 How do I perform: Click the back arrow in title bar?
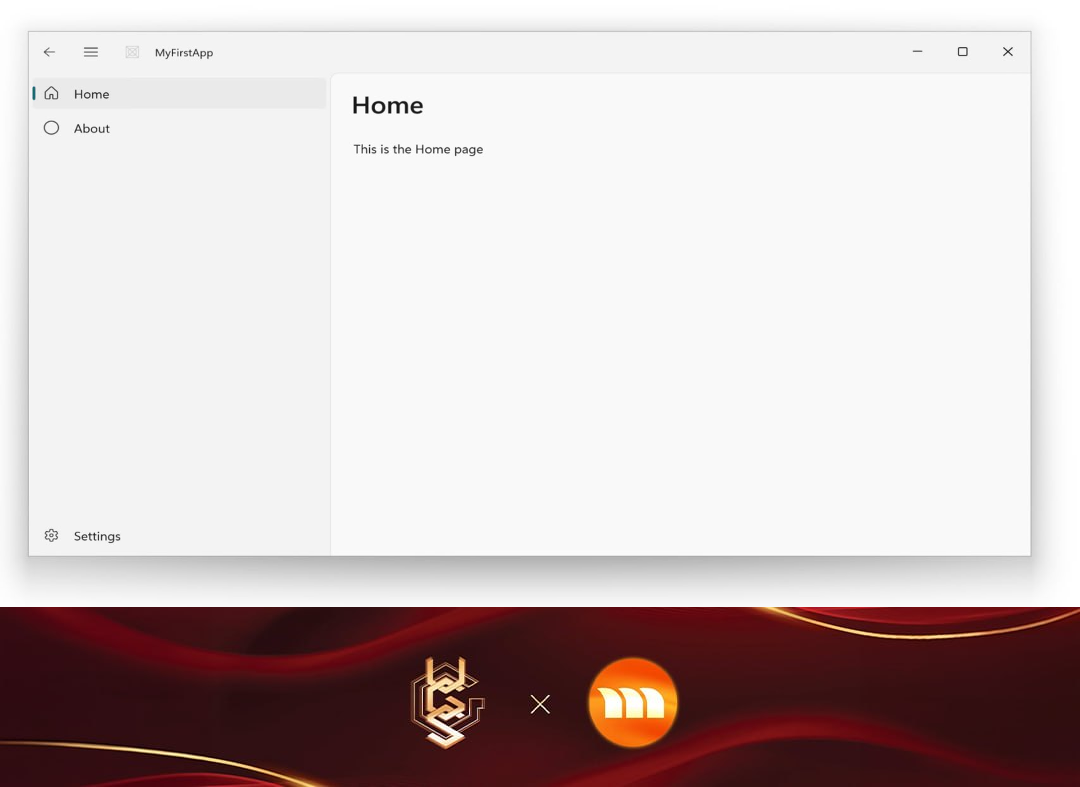point(50,52)
